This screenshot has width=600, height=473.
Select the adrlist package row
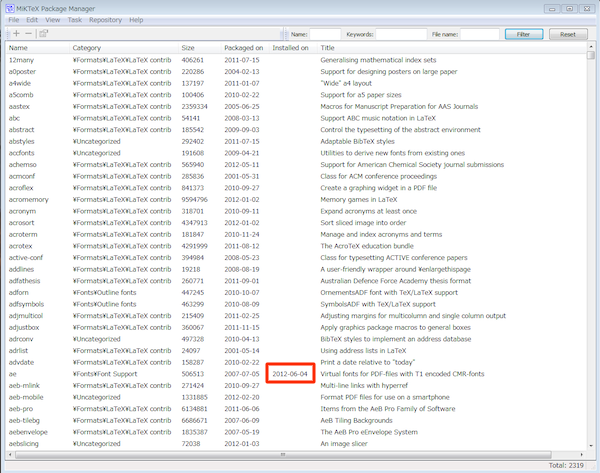[296, 351]
